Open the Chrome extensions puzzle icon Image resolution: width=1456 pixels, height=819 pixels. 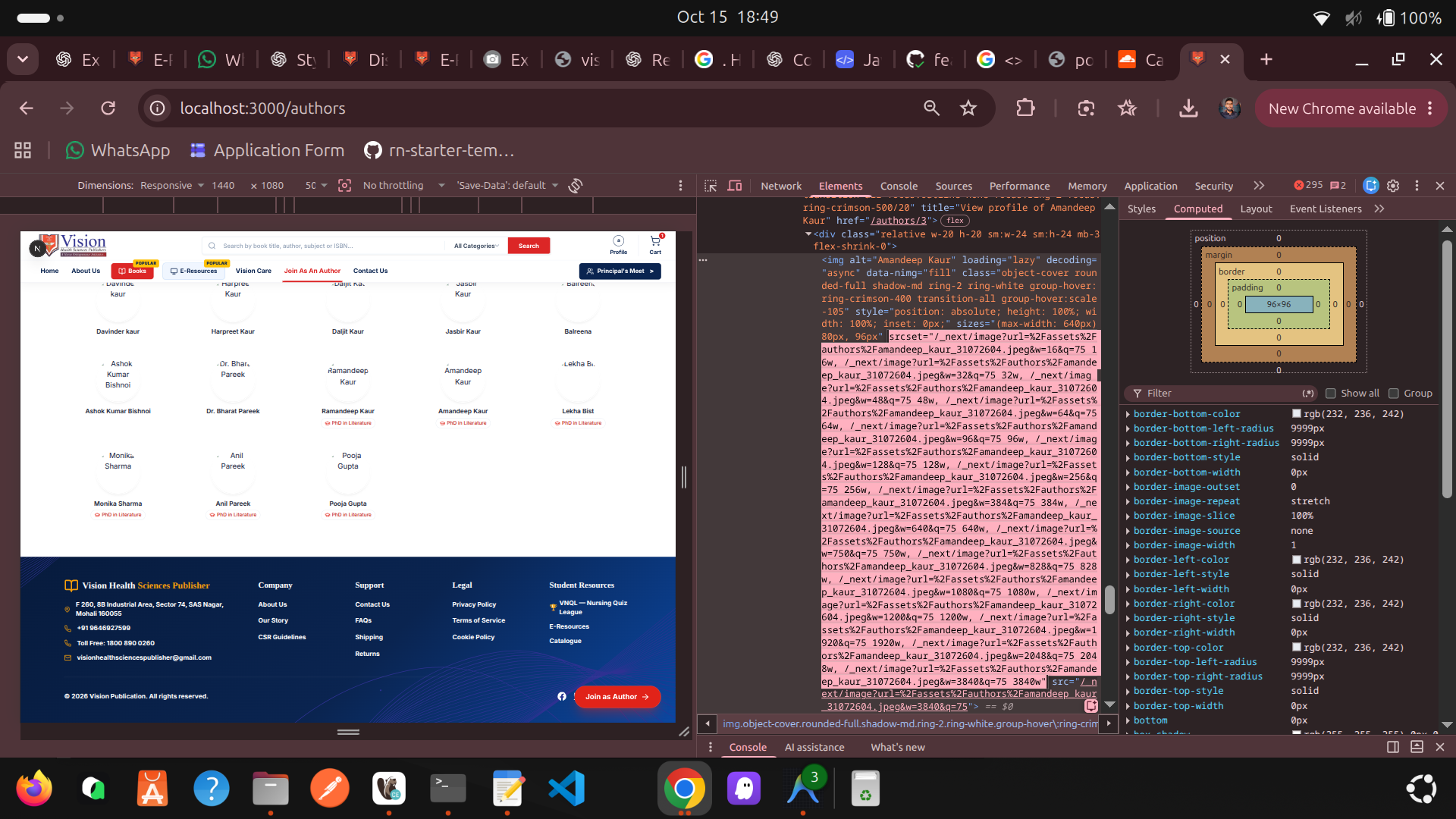coord(1025,108)
